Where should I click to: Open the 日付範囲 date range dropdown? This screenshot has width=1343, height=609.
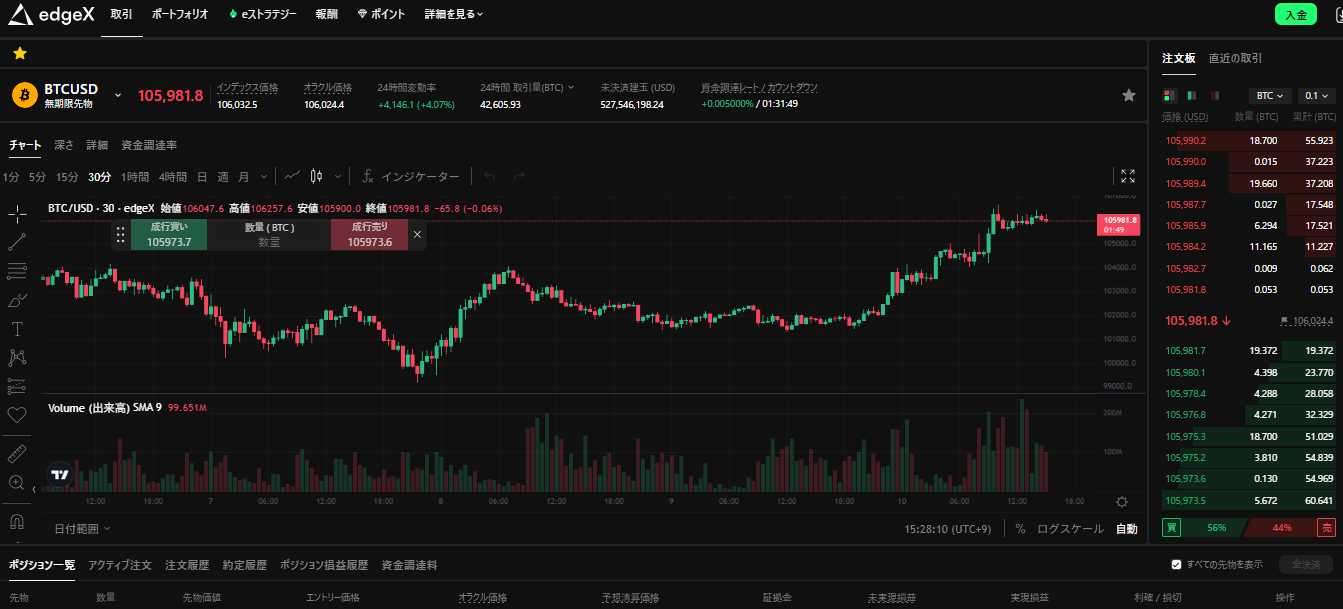[82, 528]
